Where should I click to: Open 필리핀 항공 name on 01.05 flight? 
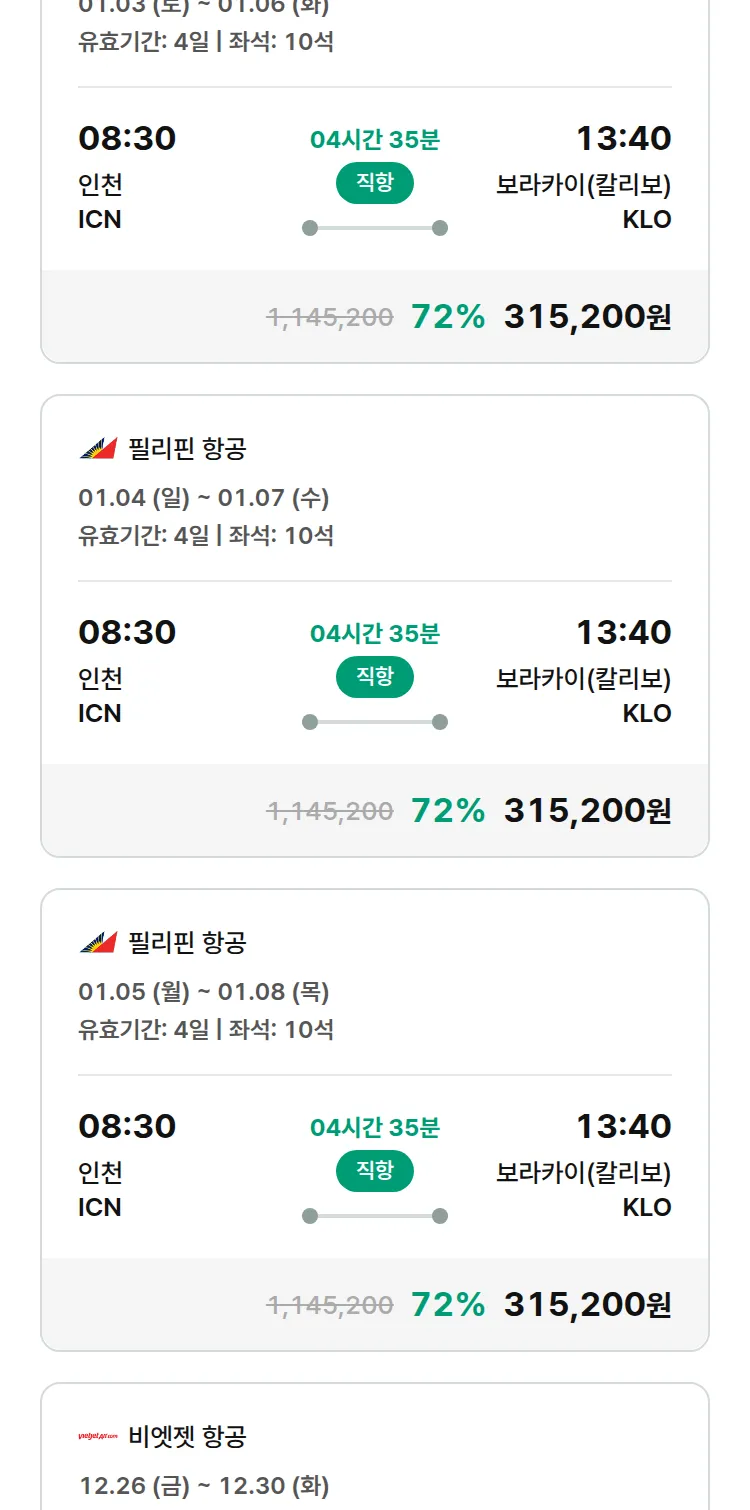(187, 943)
